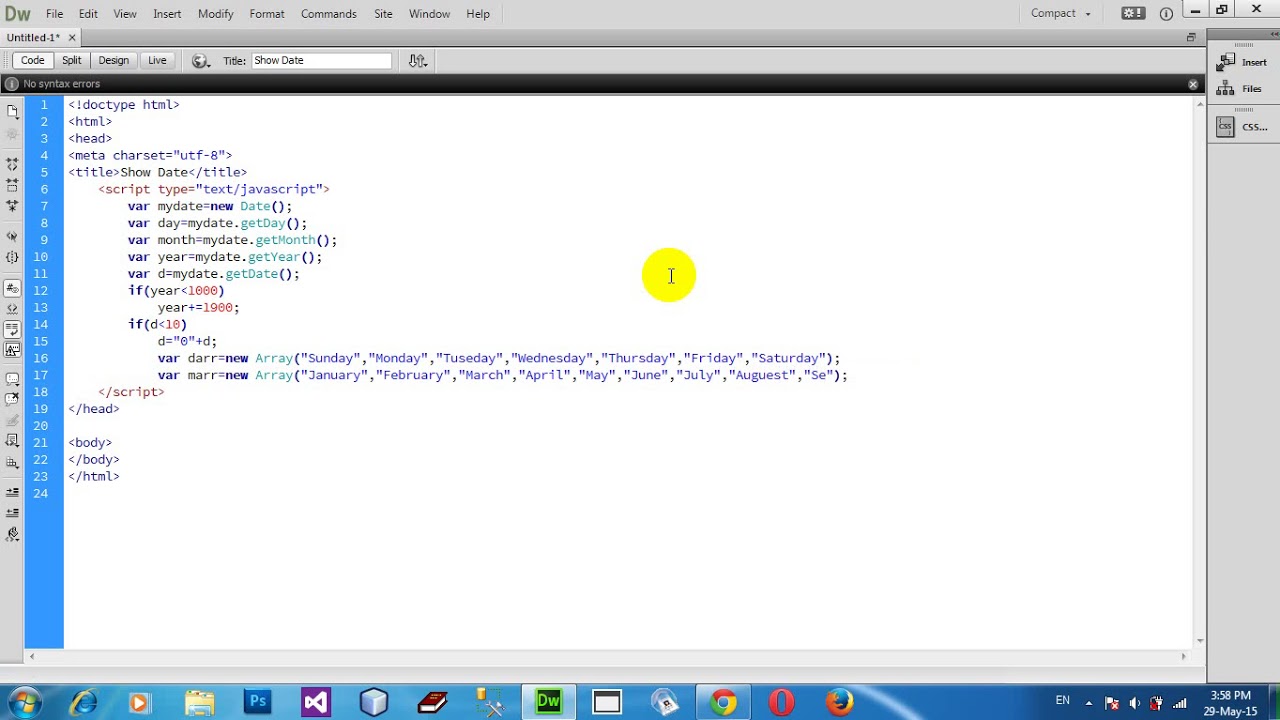
Task: Click Apply Comment icon
Action: click(x=12, y=379)
